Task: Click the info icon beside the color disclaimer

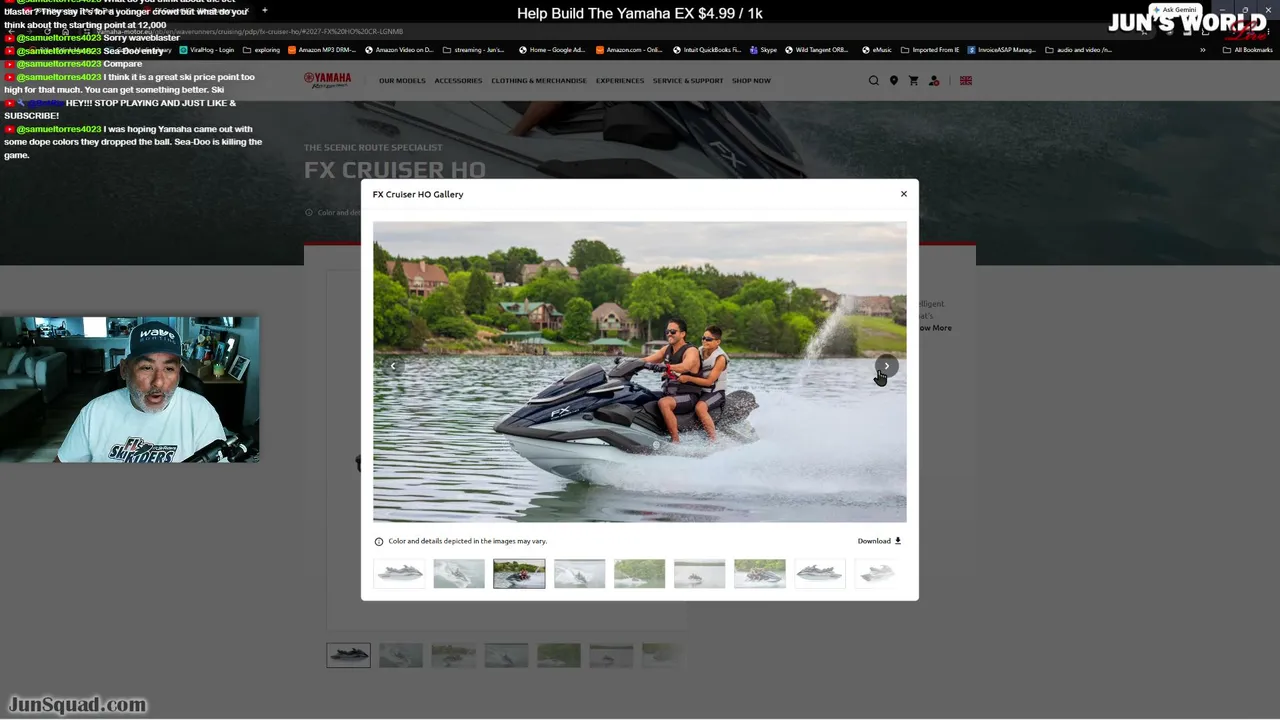Action: (x=379, y=542)
